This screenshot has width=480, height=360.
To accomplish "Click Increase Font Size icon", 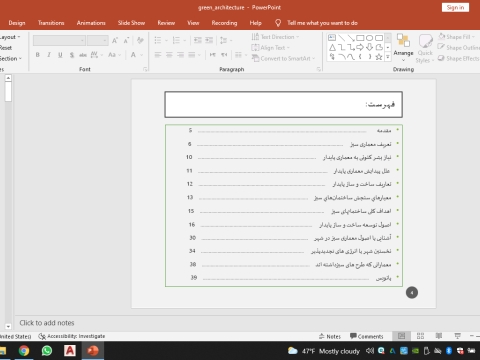I will coord(115,41).
